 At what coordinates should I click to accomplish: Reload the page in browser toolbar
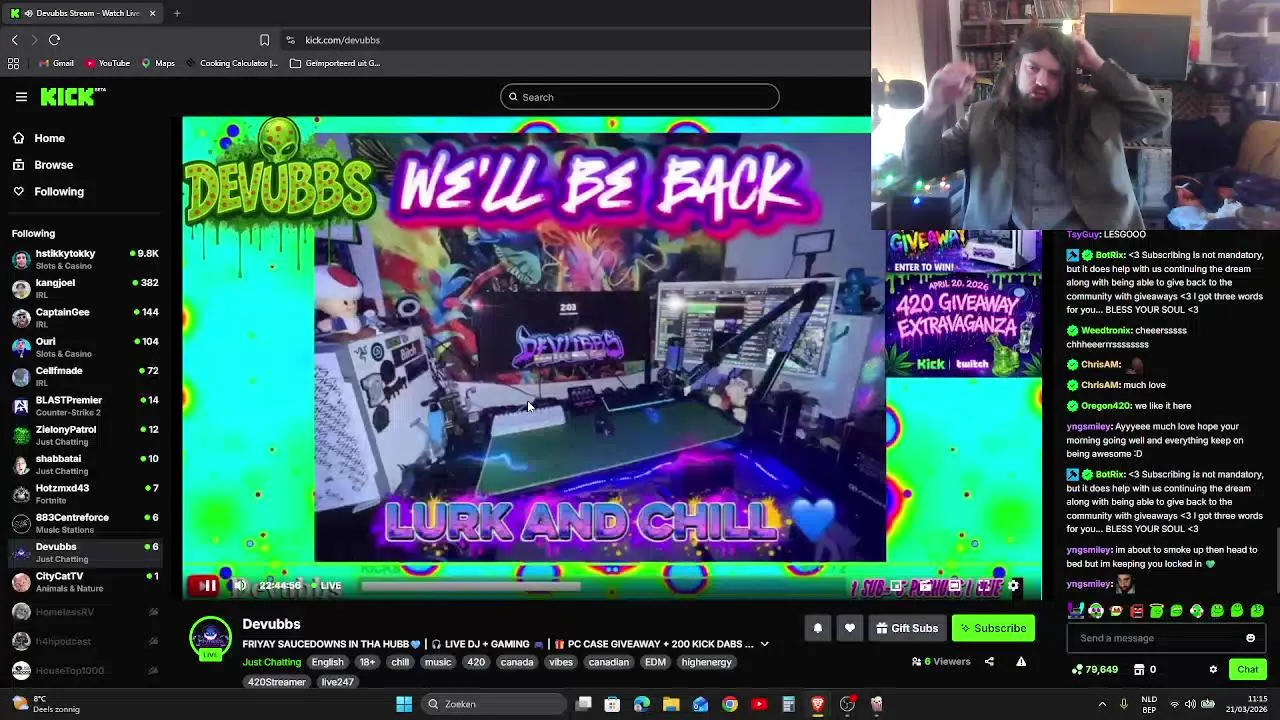tap(54, 40)
